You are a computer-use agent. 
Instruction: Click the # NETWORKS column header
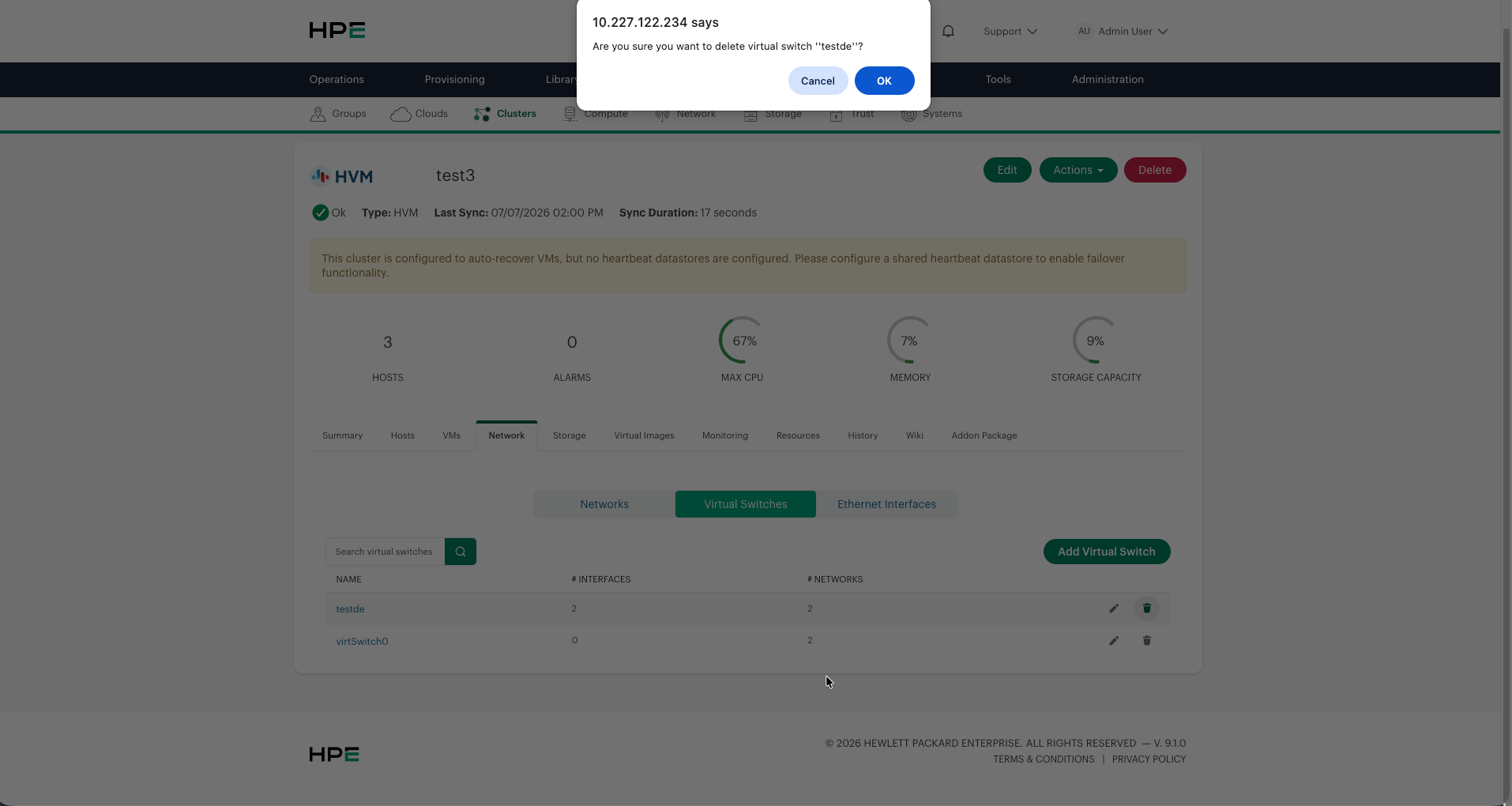click(x=835, y=579)
